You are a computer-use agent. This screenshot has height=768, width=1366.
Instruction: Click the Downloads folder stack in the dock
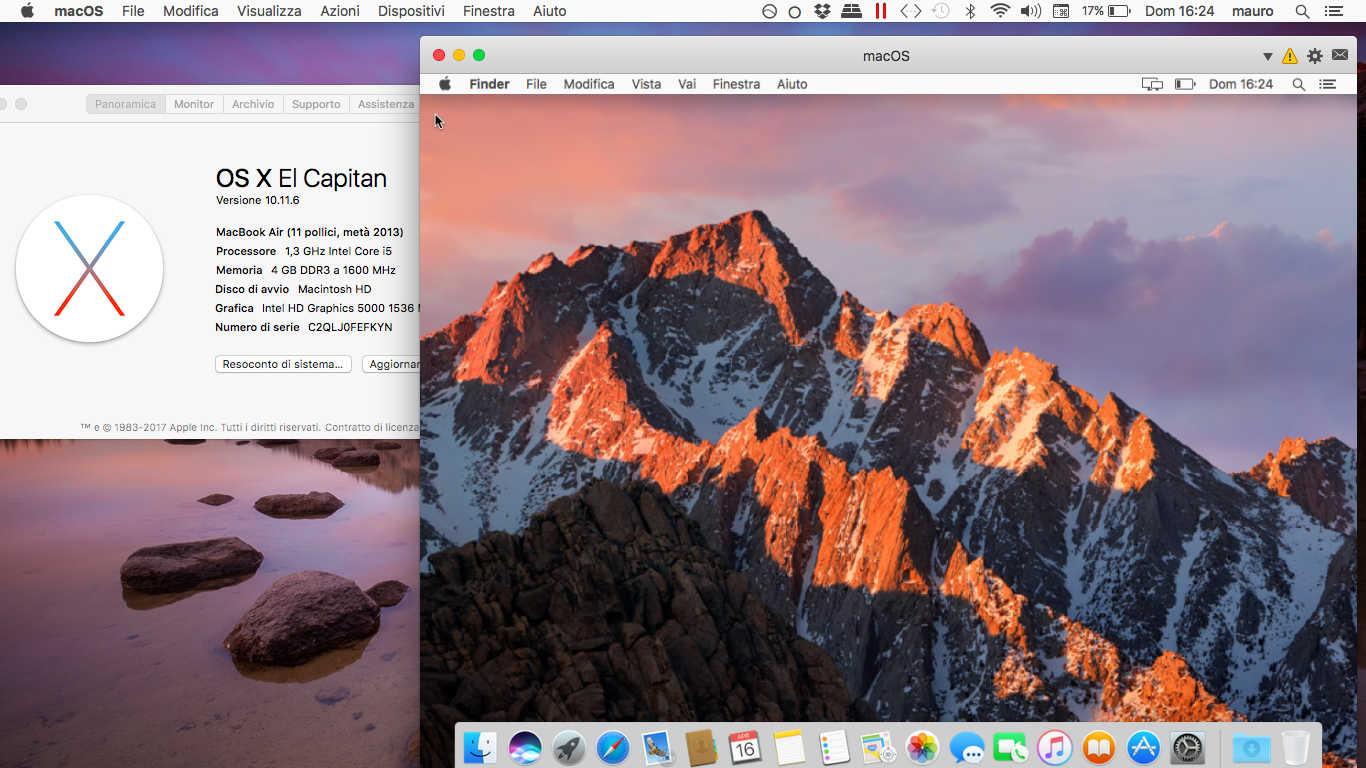point(1250,747)
